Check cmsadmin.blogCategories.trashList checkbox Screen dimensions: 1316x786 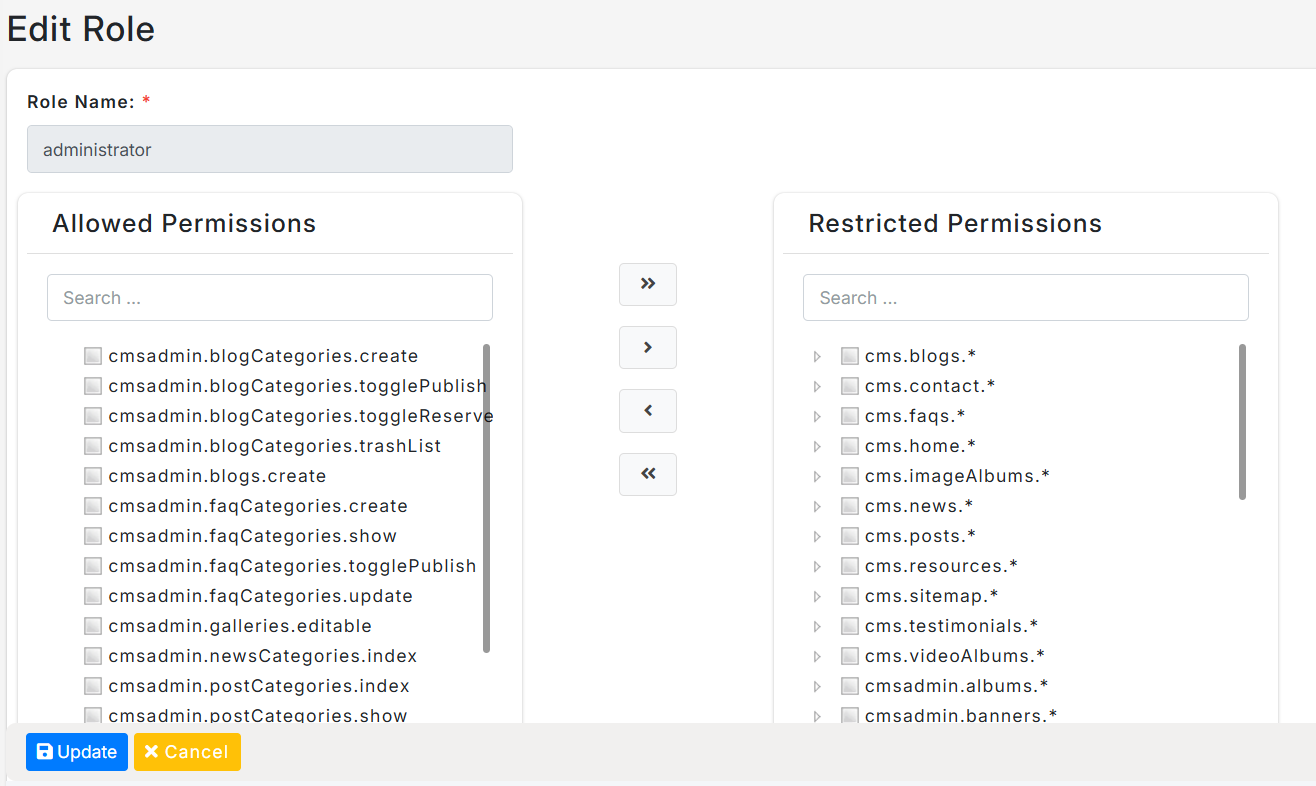coord(93,446)
